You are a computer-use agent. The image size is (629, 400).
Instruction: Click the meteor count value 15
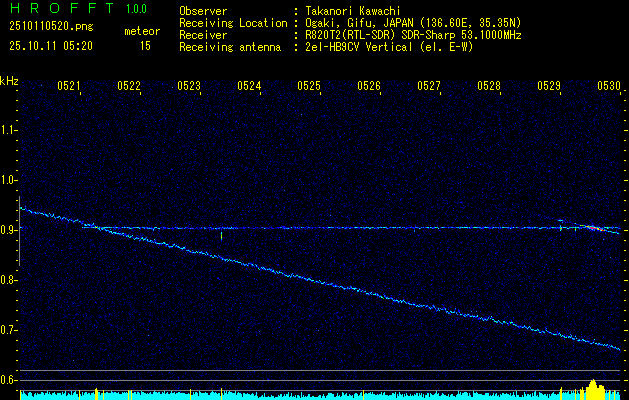tap(145, 46)
